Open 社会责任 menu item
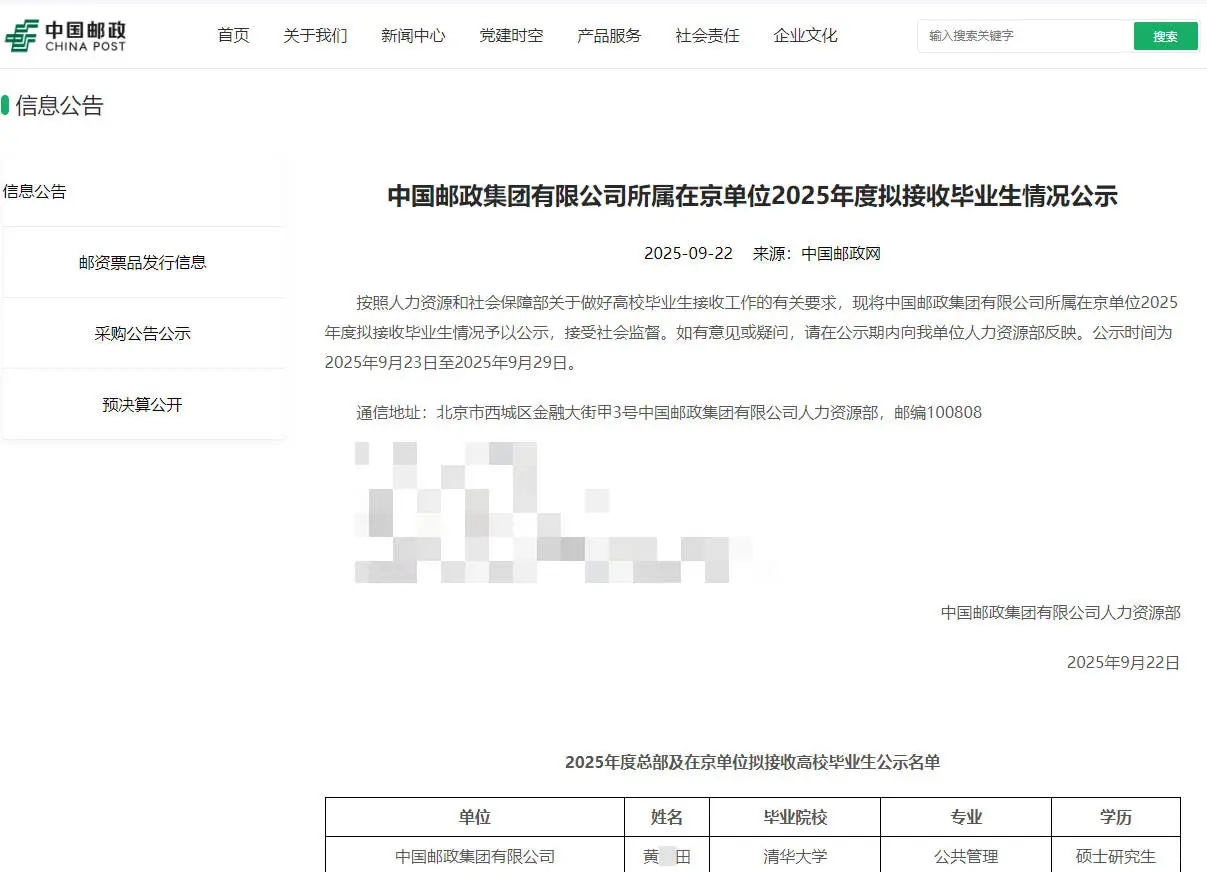The width and height of the screenshot is (1207, 872). [707, 36]
